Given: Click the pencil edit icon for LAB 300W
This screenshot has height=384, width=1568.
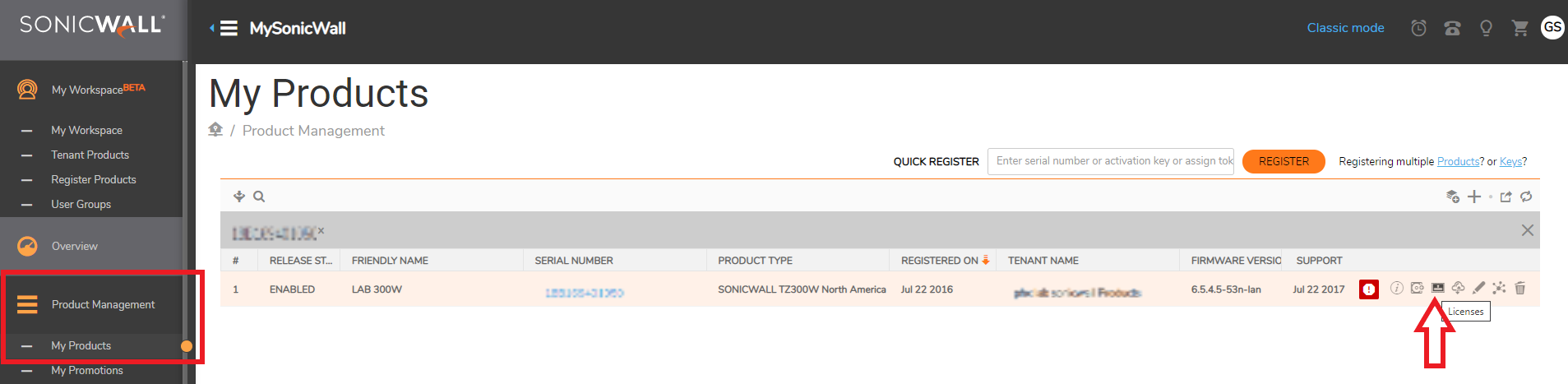Looking at the screenshot, I should 1478,288.
